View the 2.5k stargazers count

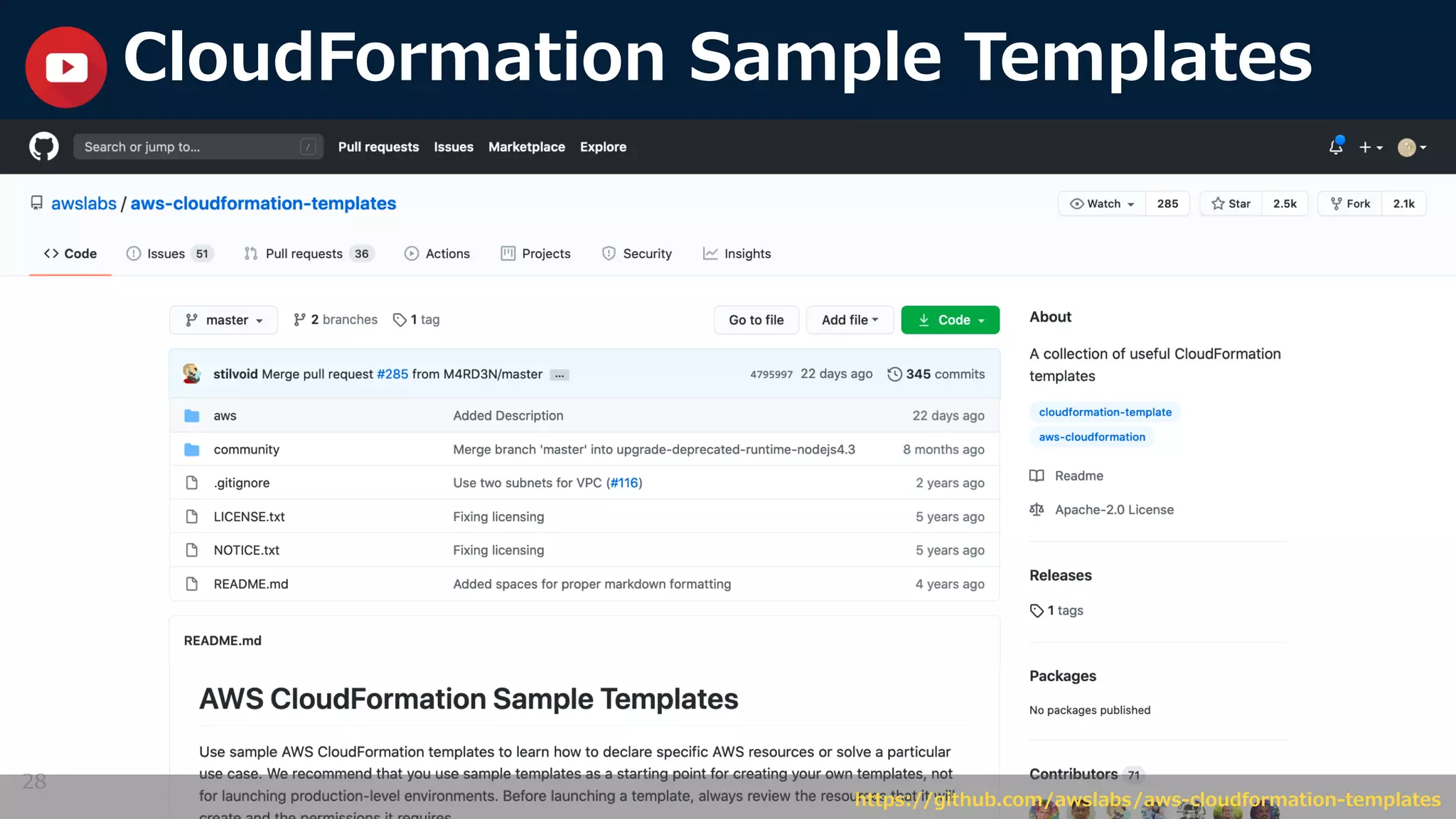click(1285, 203)
